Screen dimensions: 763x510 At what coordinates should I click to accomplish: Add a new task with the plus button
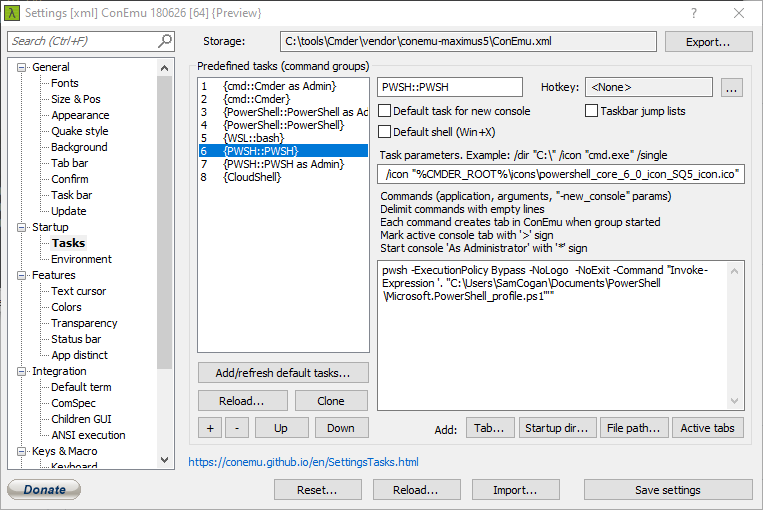coord(210,428)
